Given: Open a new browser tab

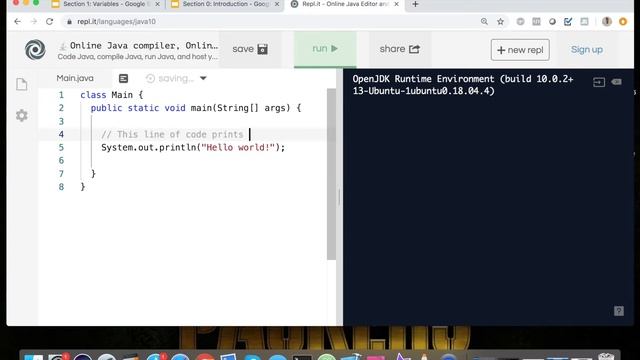Looking at the screenshot, I should point(415,4).
